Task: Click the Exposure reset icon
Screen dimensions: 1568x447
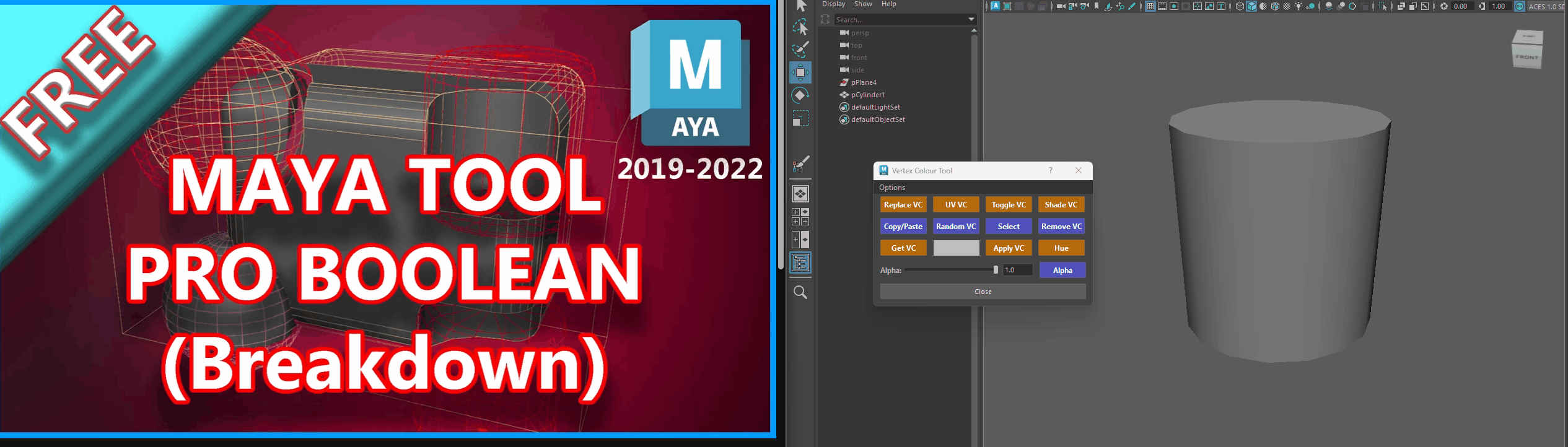Action: (1444, 6)
